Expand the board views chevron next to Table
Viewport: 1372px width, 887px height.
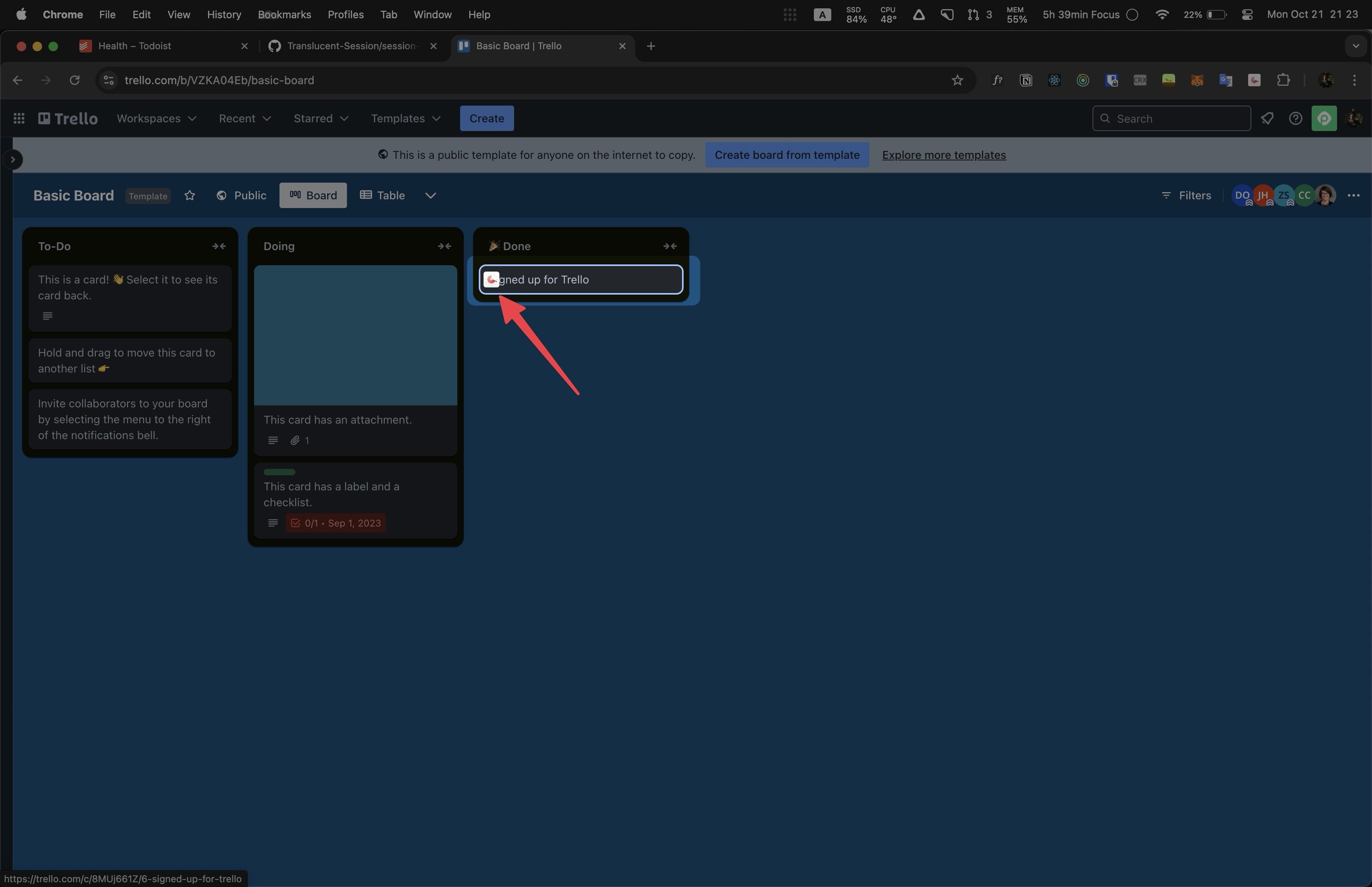click(x=431, y=195)
